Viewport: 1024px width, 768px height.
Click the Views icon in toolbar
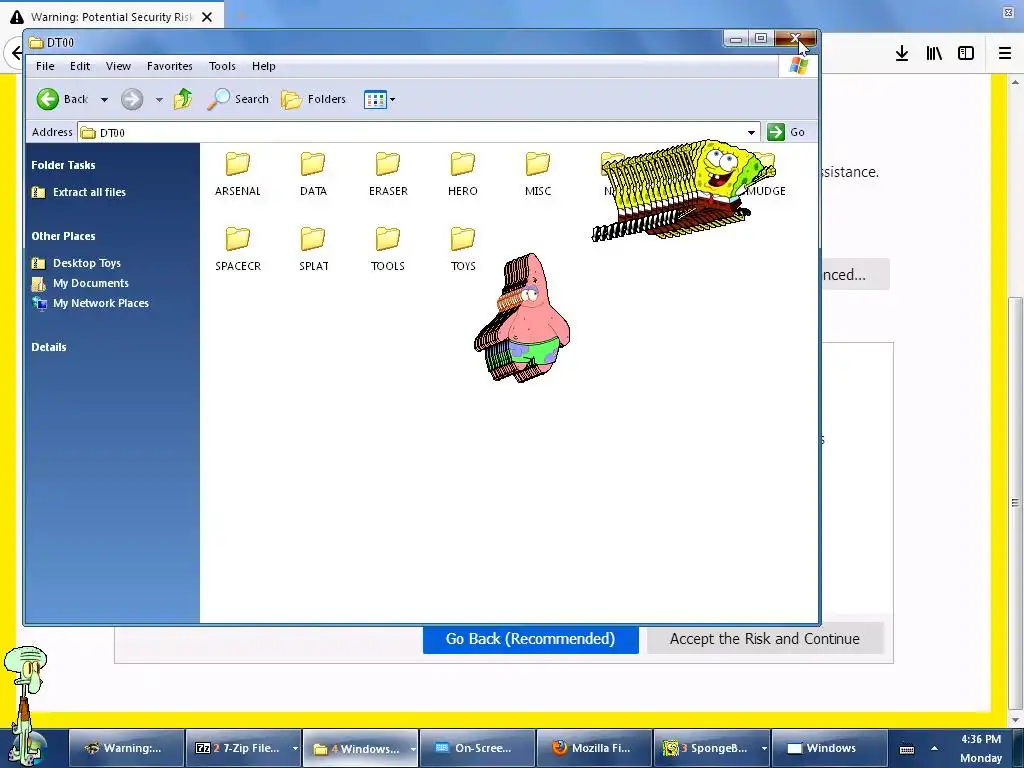[375, 100]
